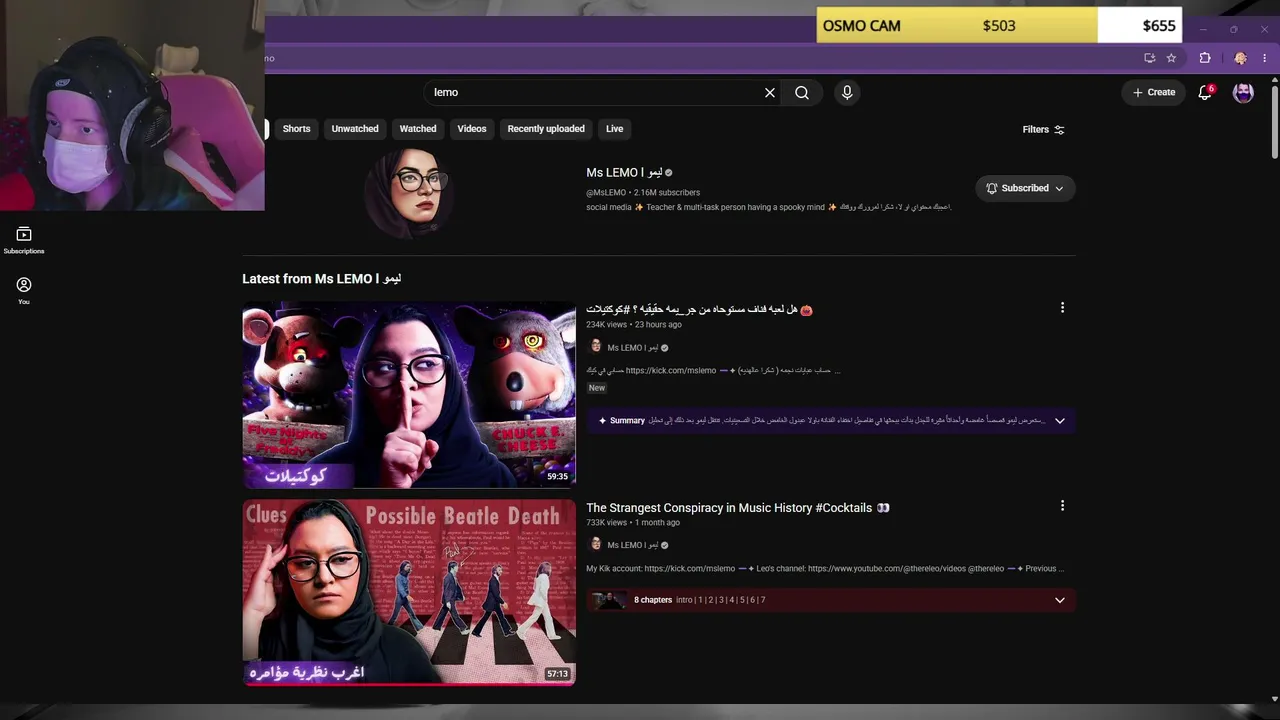Open the Ms LEMO channel title link
This screenshot has width=1280, height=720.
624,172
